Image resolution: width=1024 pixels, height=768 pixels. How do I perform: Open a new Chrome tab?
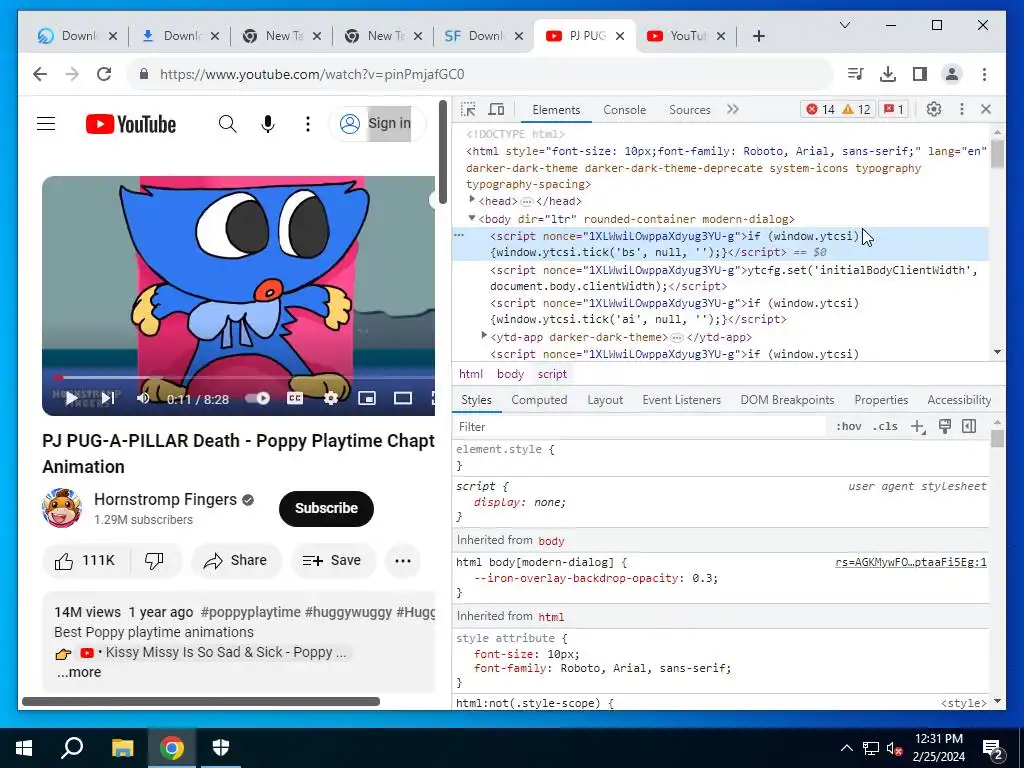[x=758, y=36]
